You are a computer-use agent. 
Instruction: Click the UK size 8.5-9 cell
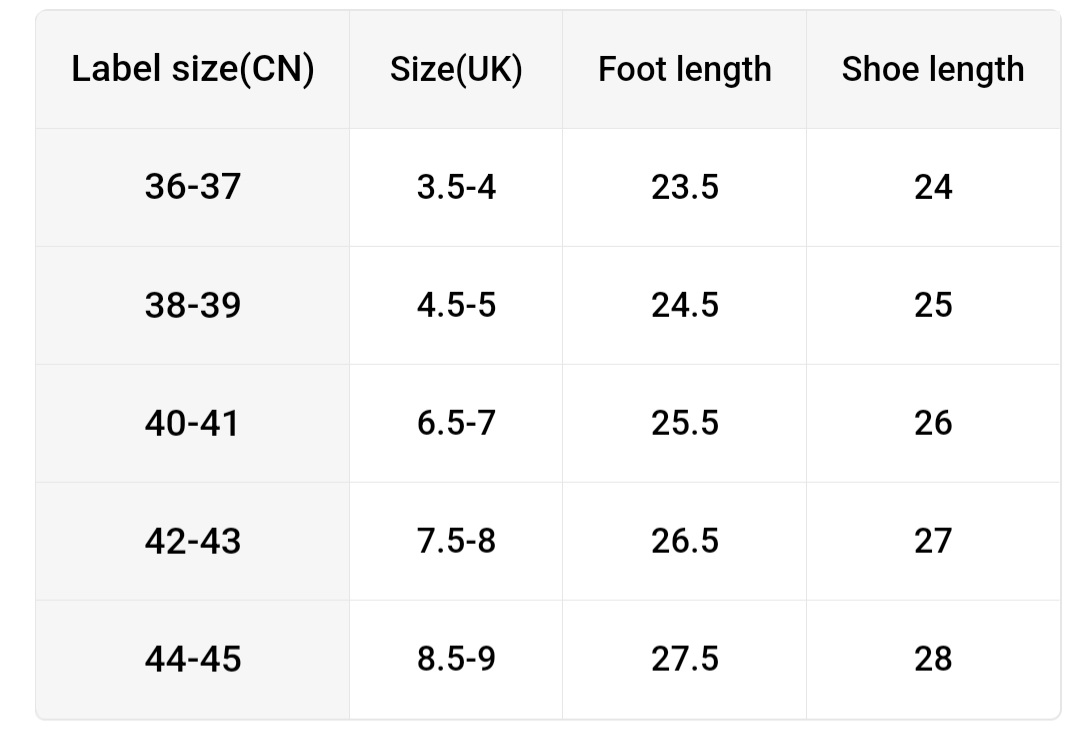click(x=456, y=659)
